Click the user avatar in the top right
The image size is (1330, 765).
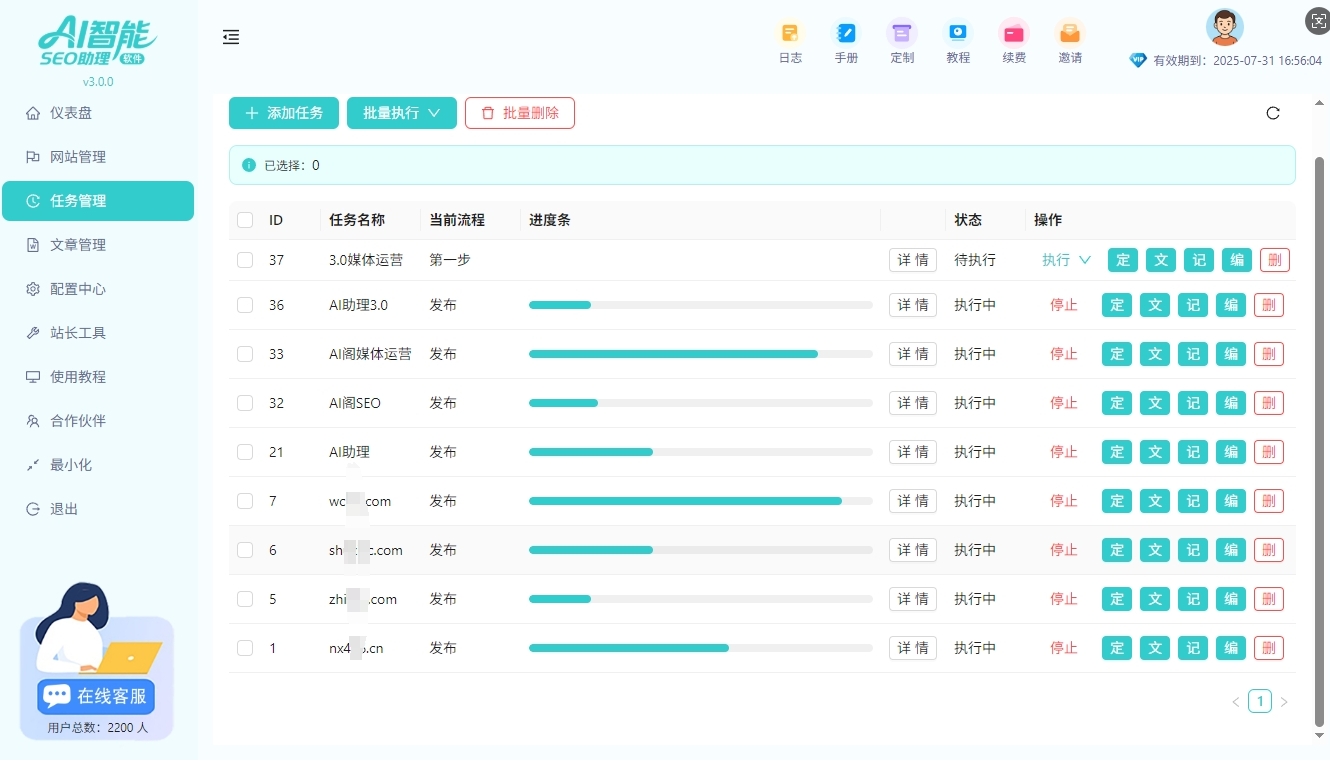click(x=1224, y=27)
